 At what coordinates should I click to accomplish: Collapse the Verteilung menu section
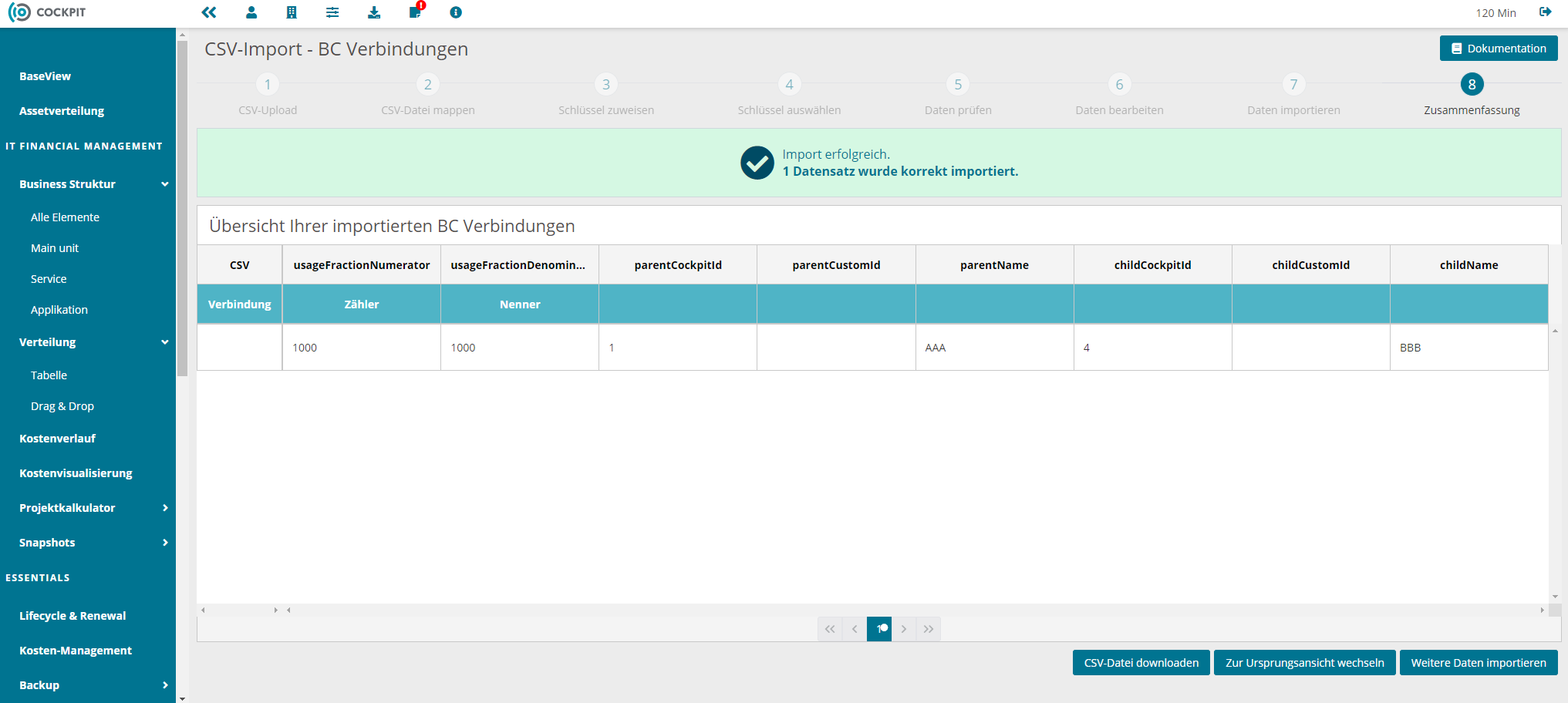165,342
